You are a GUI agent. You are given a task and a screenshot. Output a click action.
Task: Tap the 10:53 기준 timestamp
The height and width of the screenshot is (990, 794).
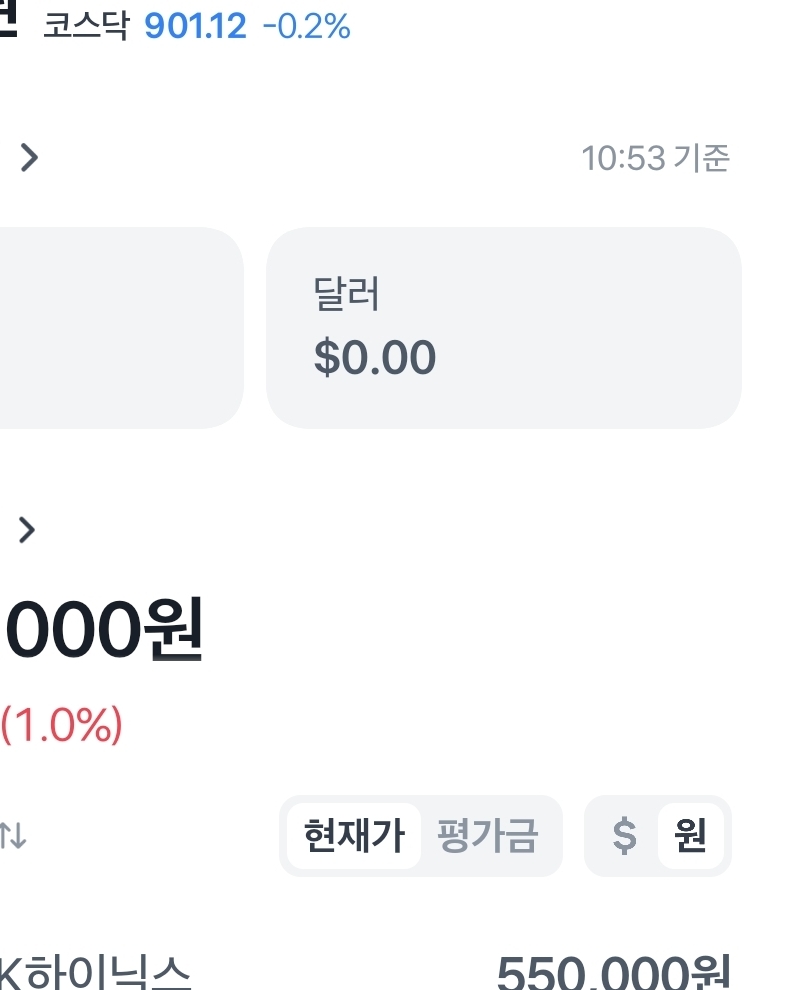655,158
